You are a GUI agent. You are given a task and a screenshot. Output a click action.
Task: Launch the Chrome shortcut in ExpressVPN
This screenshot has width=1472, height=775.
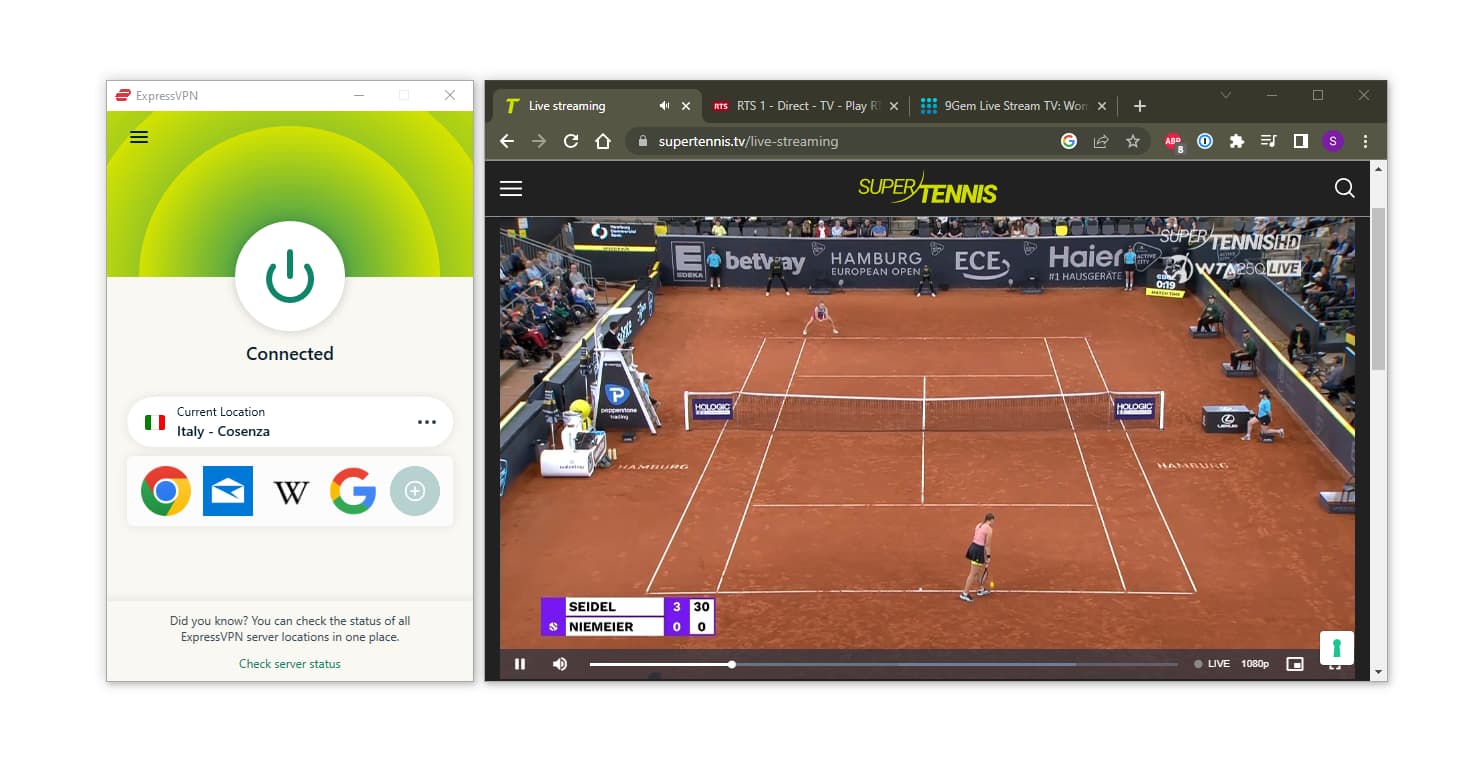tap(166, 491)
